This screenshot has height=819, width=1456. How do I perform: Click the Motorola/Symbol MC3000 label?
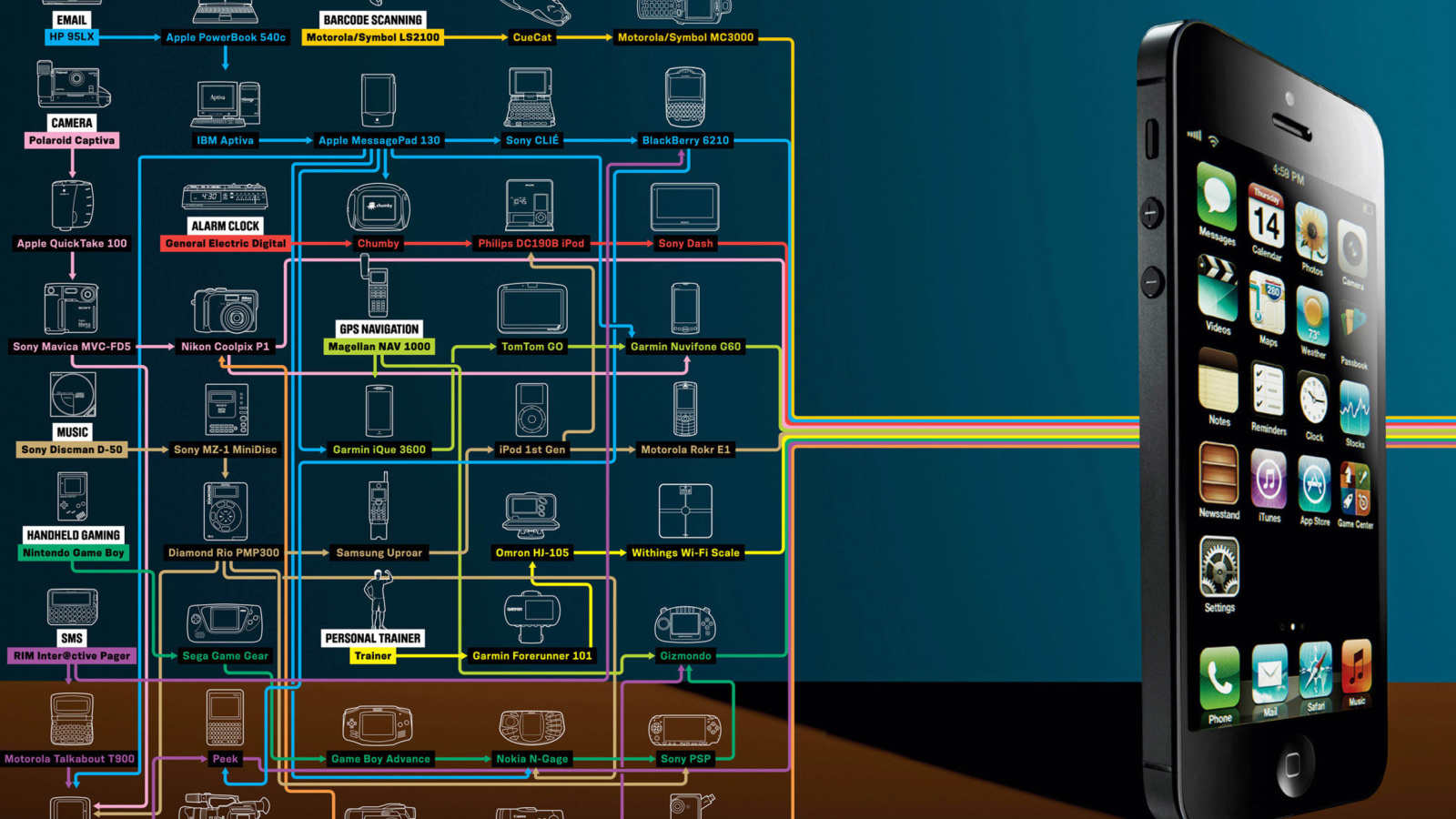686,37
